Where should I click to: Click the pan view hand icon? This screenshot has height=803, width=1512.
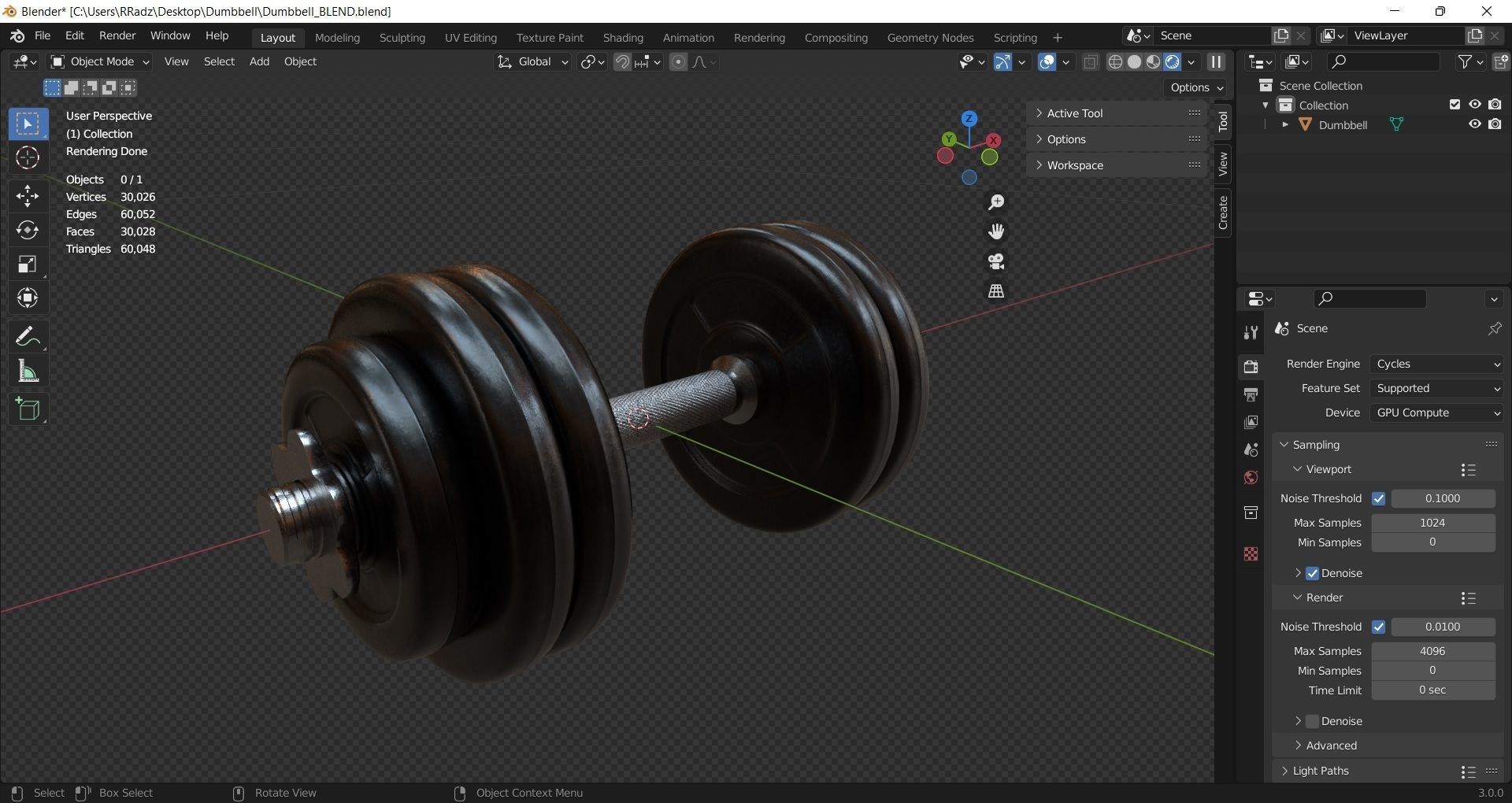(x=996, y=231)
